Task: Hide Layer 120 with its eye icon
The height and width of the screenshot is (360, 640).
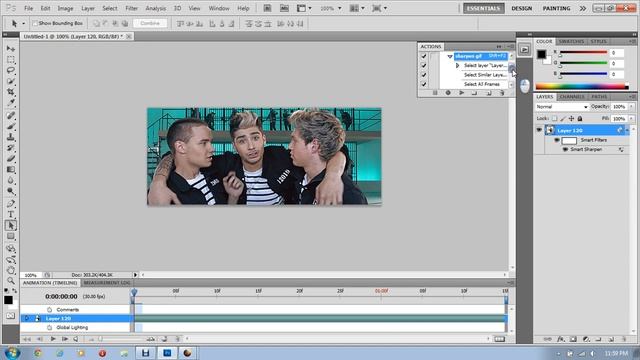Action: click(539, 130)
